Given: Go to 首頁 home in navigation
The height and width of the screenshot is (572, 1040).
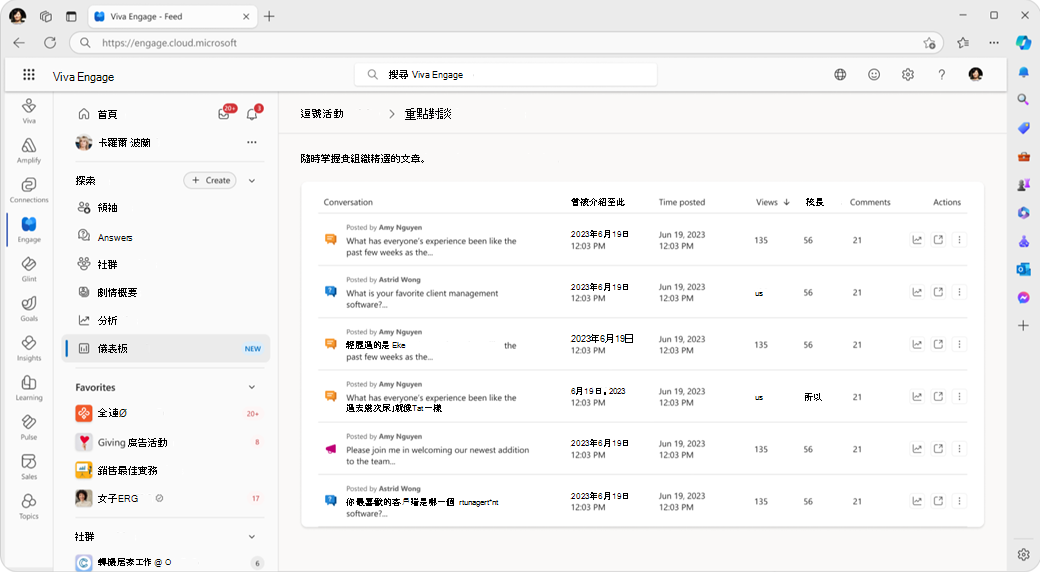Looking at the screenshot, I should point(98,114).
